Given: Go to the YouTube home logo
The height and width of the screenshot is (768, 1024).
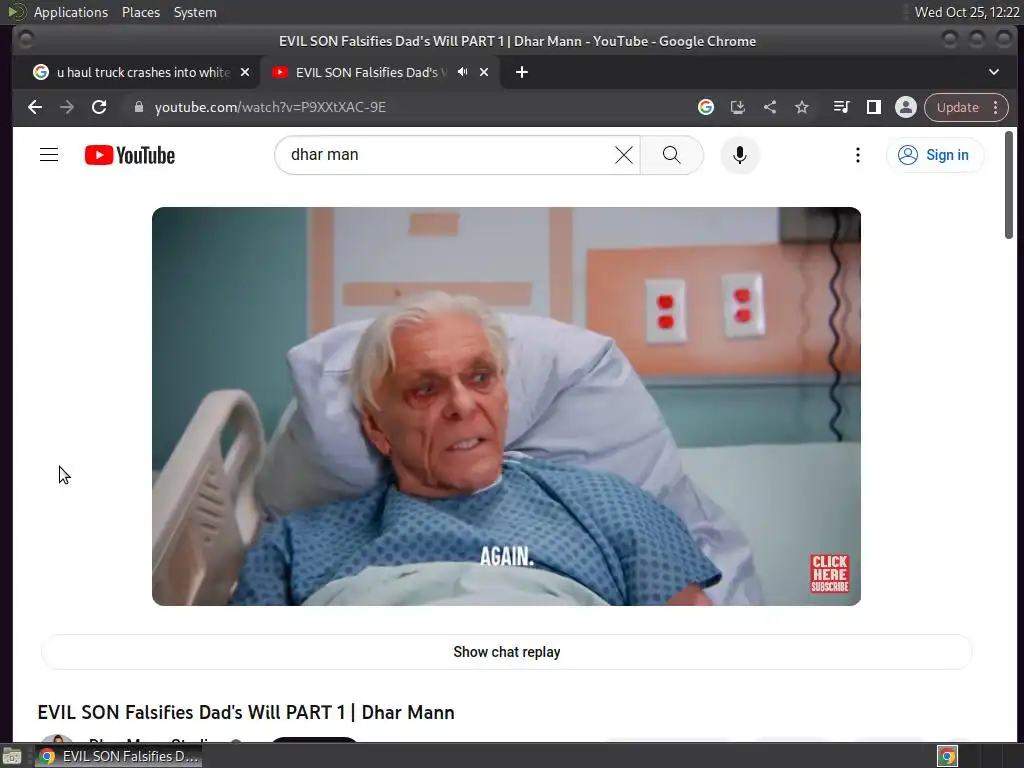Looking at the screenshot, I should click(x=130, y=155).
